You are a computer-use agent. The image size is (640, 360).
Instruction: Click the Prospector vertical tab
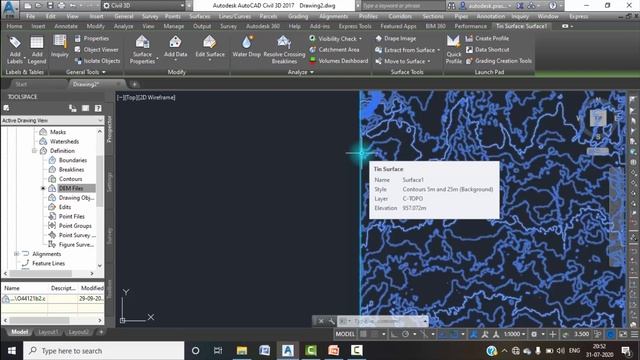pos(109,129)
